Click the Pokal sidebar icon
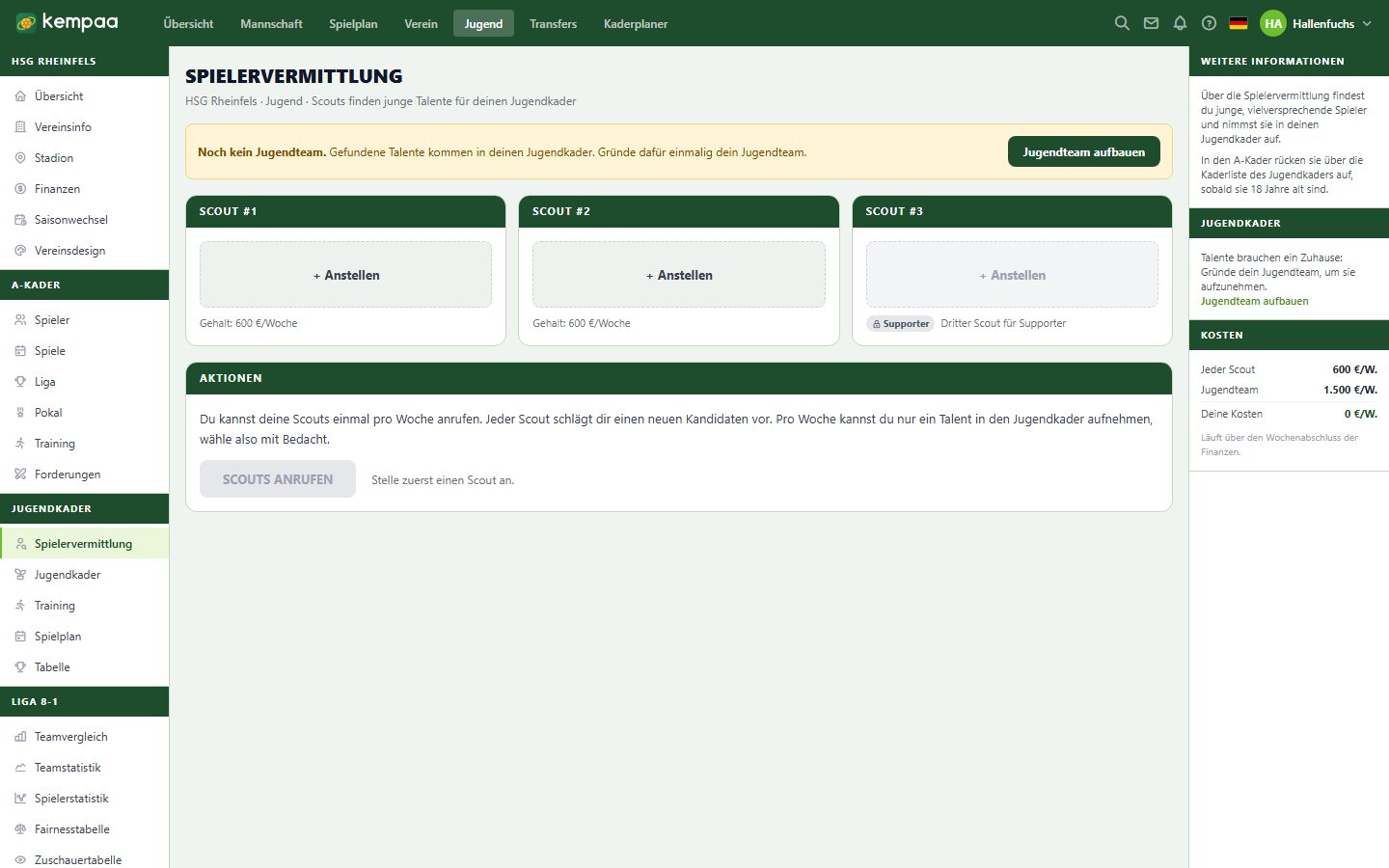Image resolution: width=1389 pixels, height=868 pixels. click(x=20, y=413)
